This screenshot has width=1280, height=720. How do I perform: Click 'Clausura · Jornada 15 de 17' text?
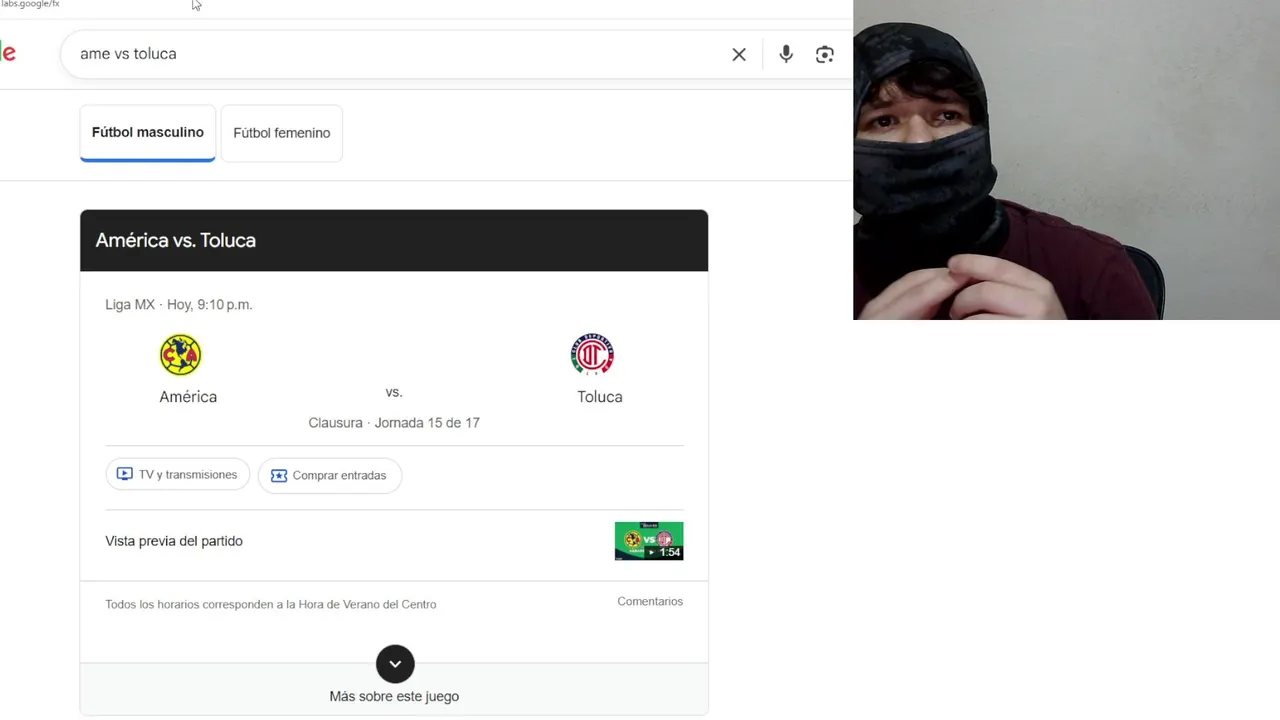coord(394,423)
